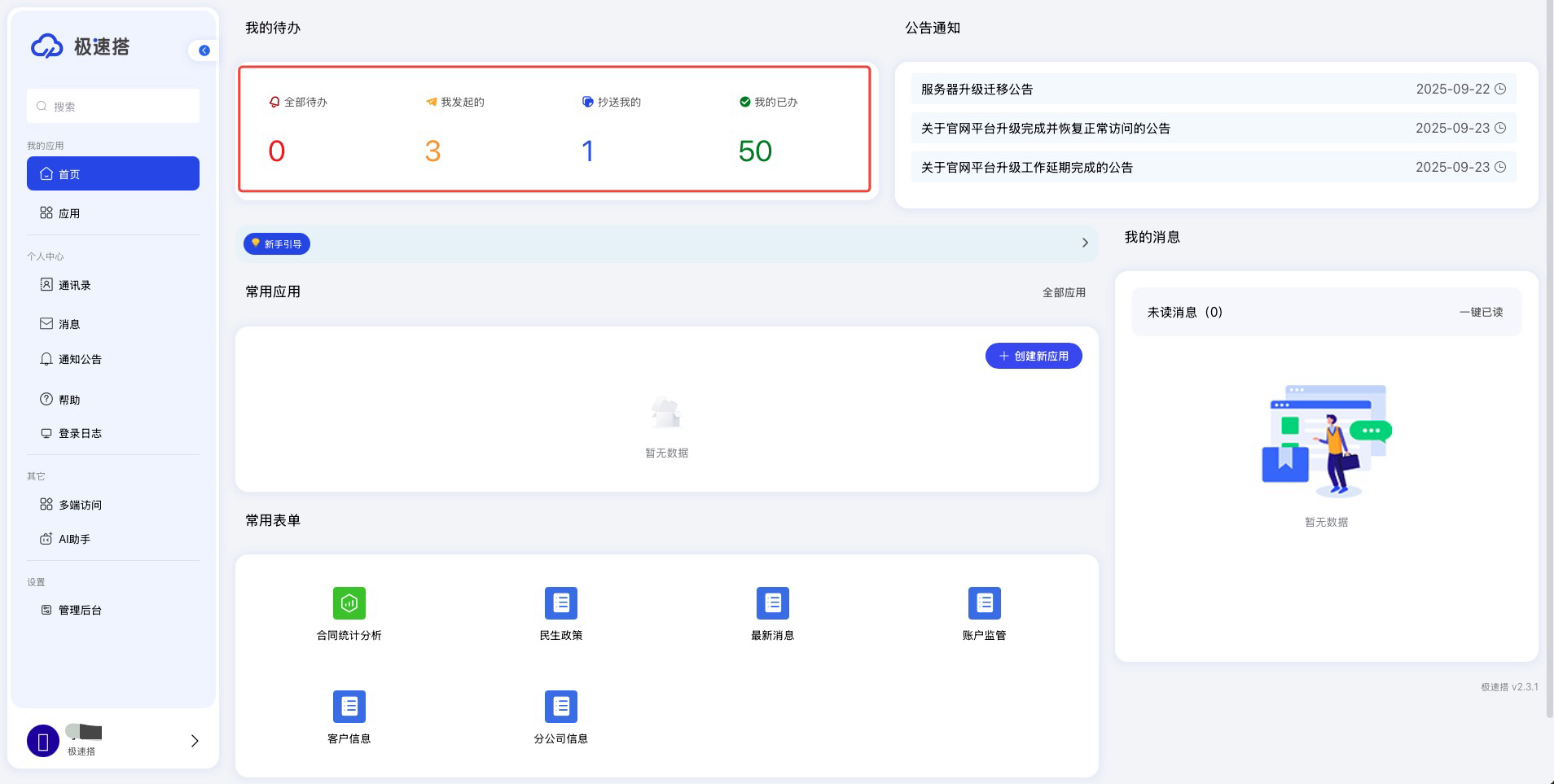
Task: Click the user avatar in the sidebar
Action: 43,741
